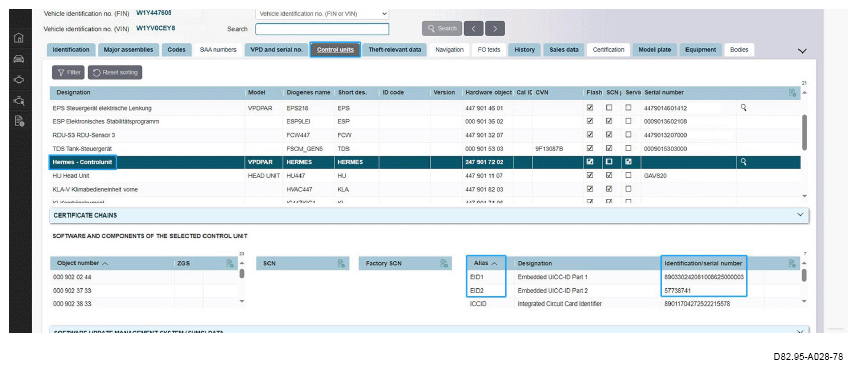Image resolution: width=857 pixels, height=369 pixels.
Task: Click the magnifier icon in the Hermes row
Action: click(x=743, y=162)
